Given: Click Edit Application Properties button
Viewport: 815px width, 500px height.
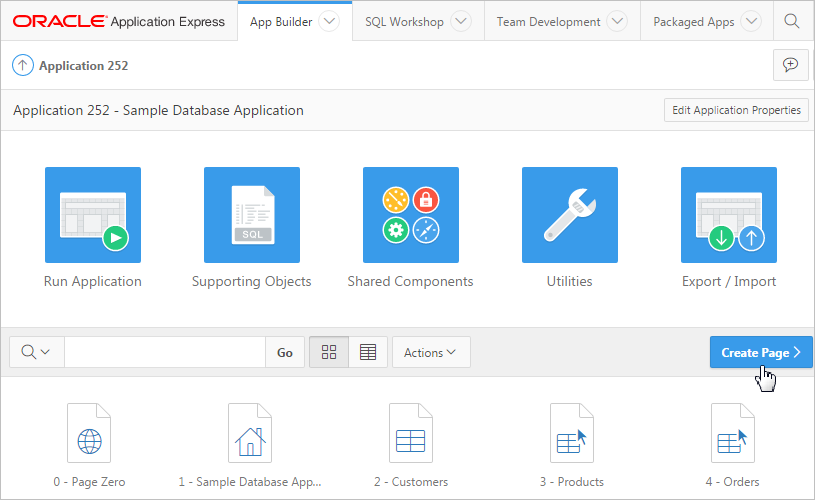Looking at the screenshot, I should point(736,110).
